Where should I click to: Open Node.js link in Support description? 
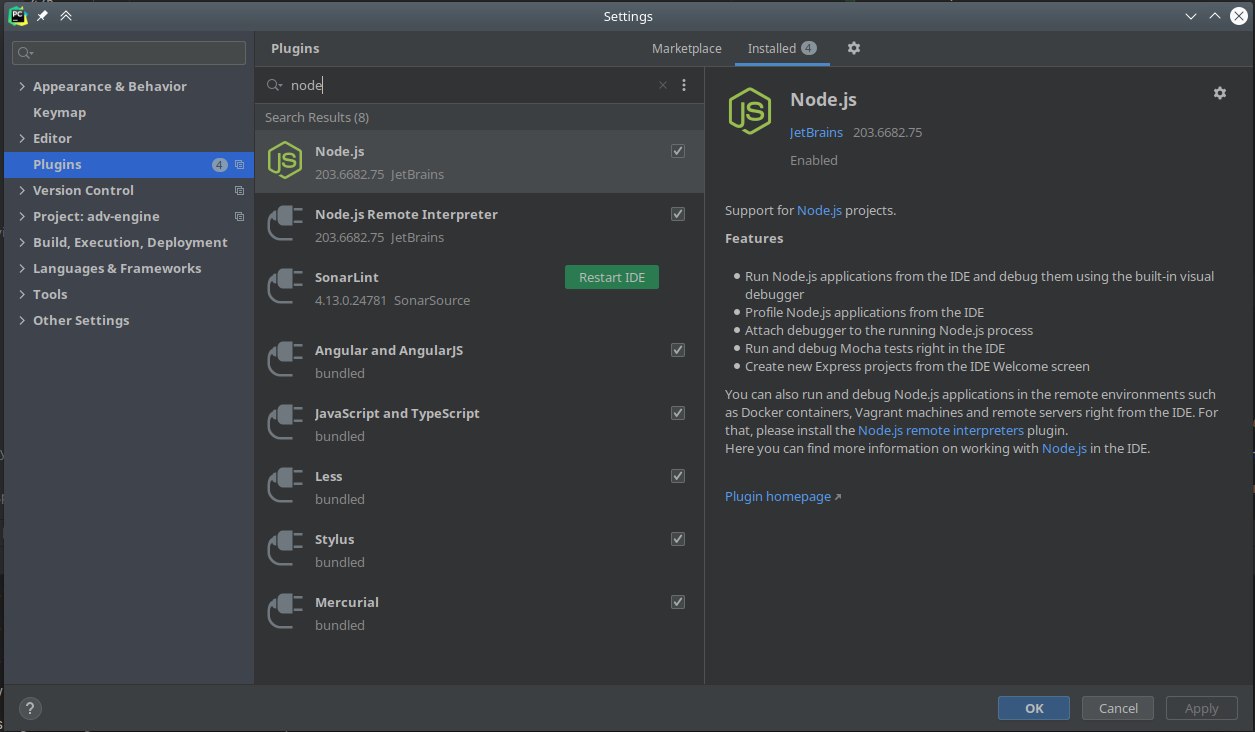[819, 211]
